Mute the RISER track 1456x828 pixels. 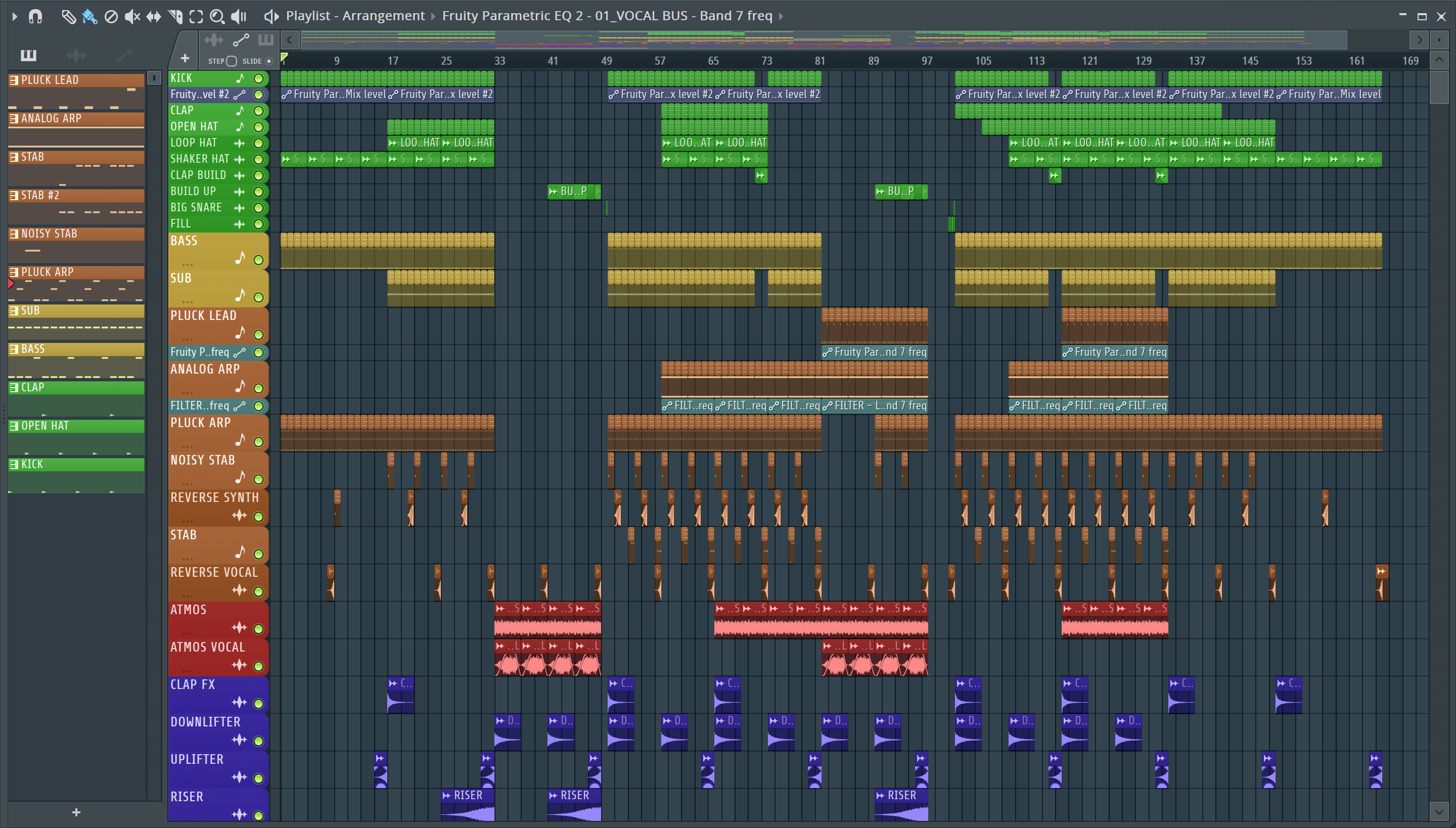pos(258,815)
